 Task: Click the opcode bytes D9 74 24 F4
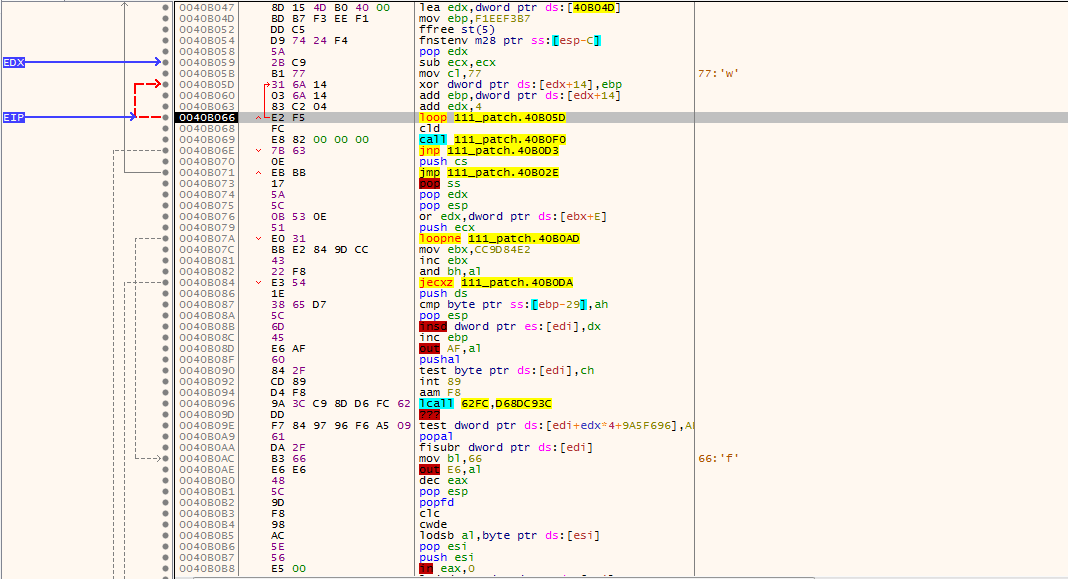[x=309, y=41]
